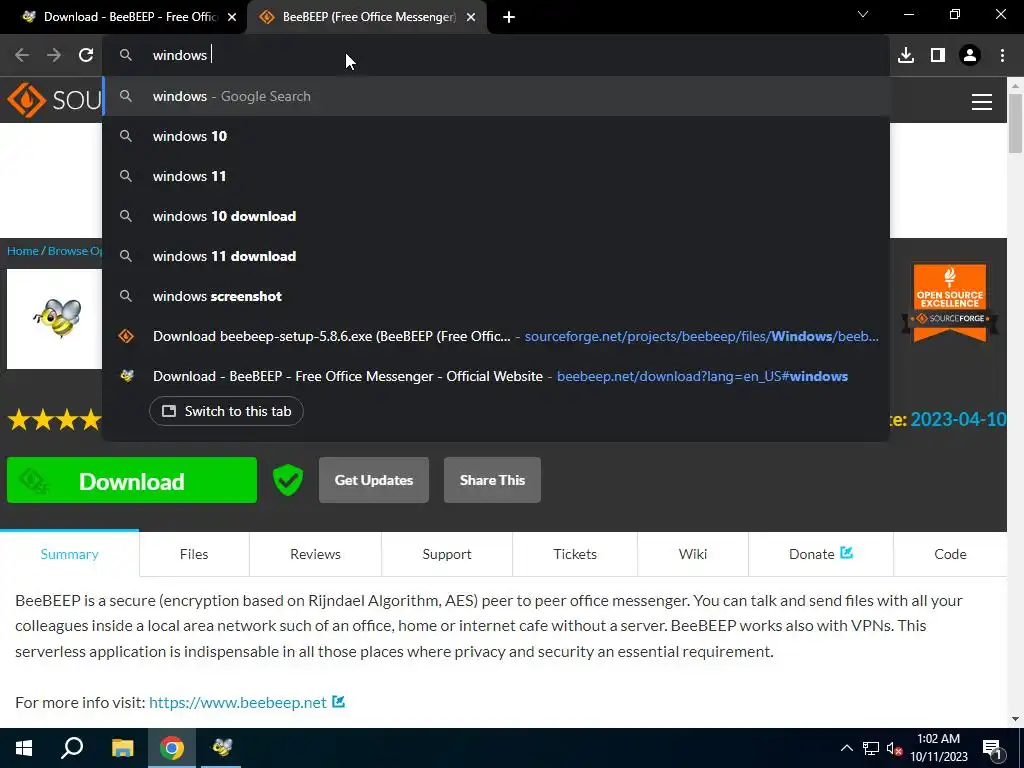Select the Summary tab
1024x768 pixels.
(69, 554)
